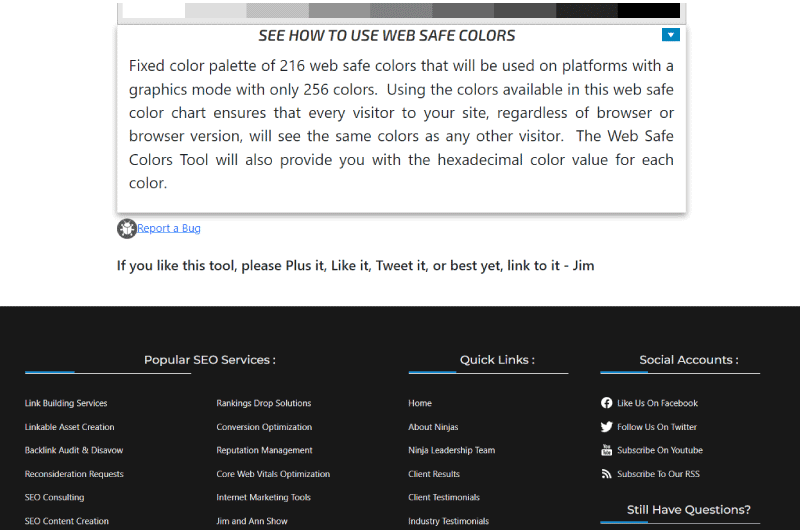Visit the Home quick link
800x530 pixels.
(420, 403)
